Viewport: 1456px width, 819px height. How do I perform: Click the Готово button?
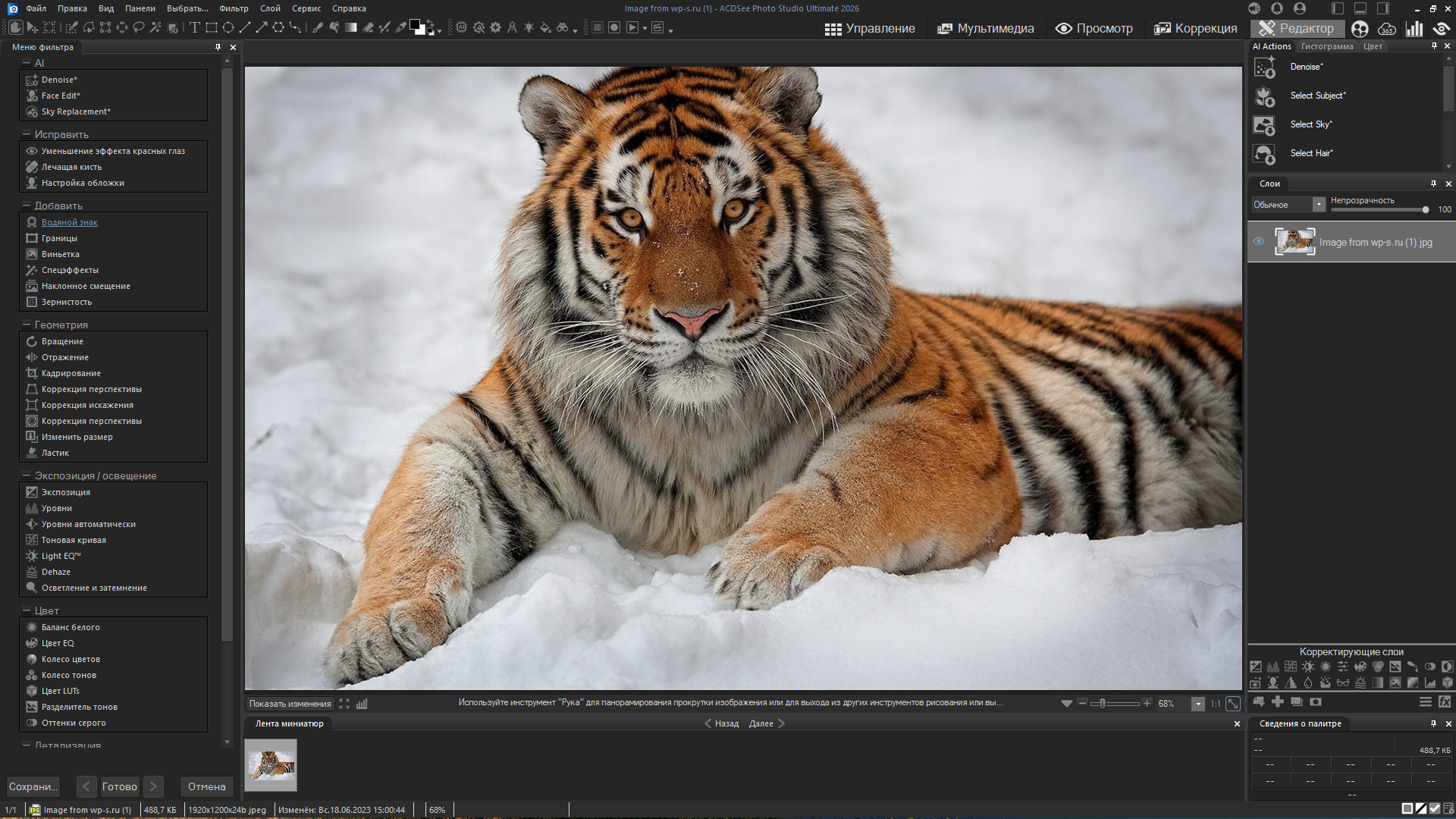(x=120, y=786)
